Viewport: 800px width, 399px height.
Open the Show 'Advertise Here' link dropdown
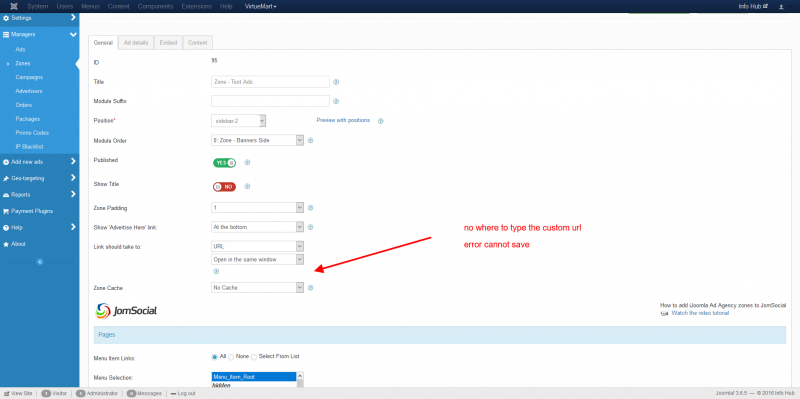(x=257, y=227)
